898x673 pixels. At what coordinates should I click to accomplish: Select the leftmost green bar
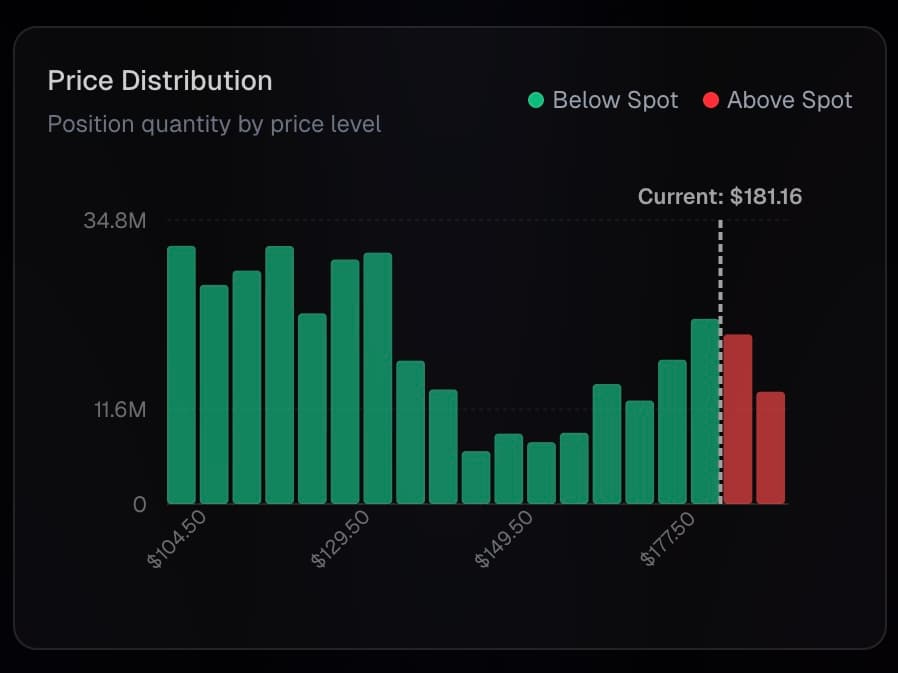181,375
